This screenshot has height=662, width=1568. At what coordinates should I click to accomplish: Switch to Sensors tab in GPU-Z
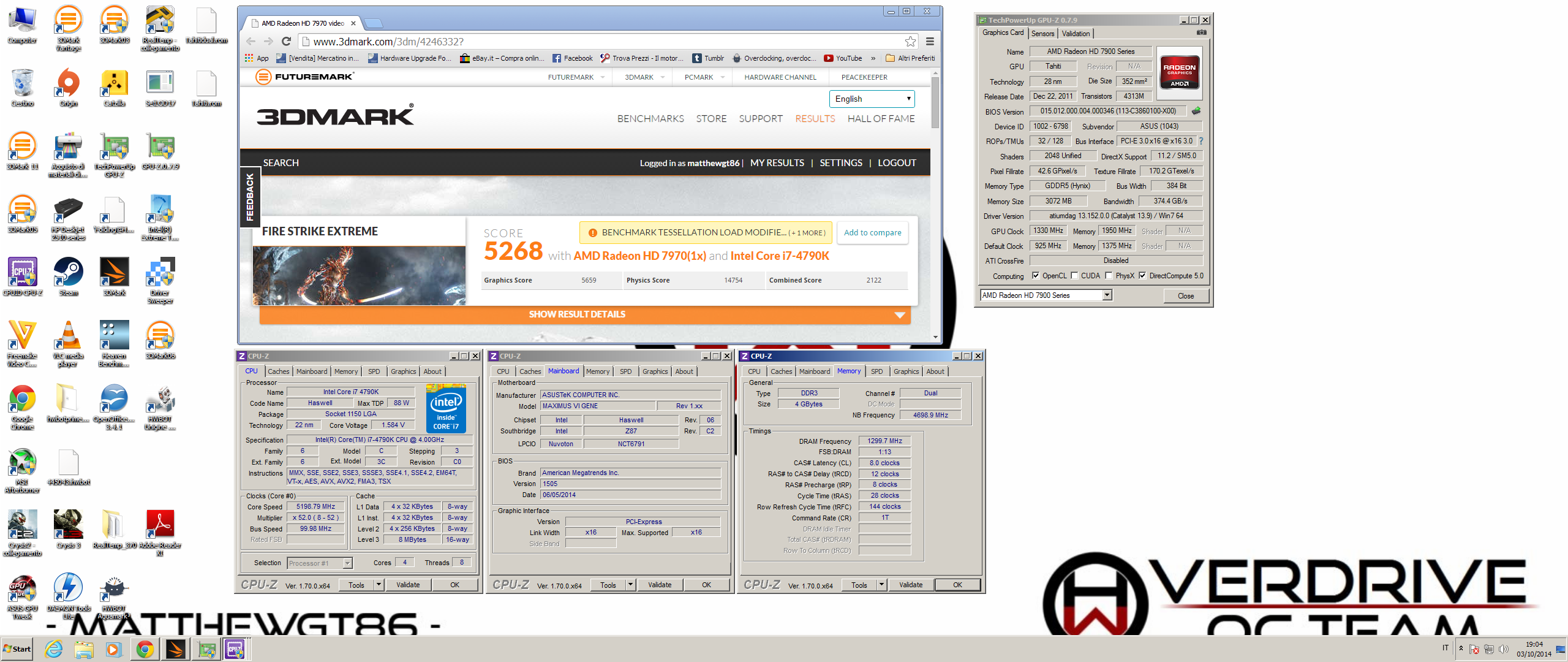click(1042, 34)
